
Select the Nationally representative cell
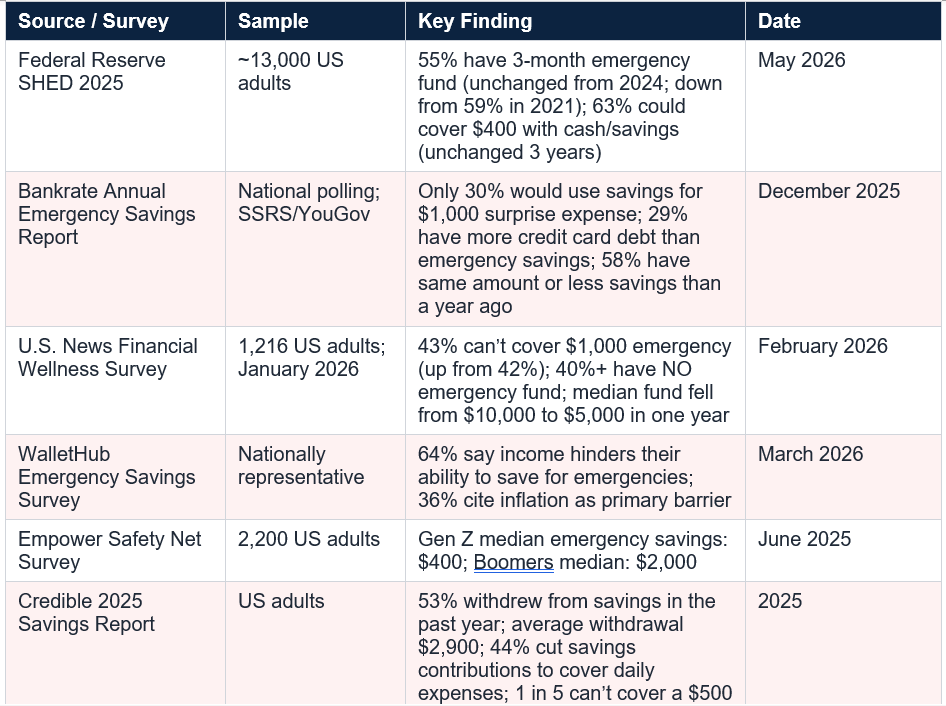coord(316,477)
